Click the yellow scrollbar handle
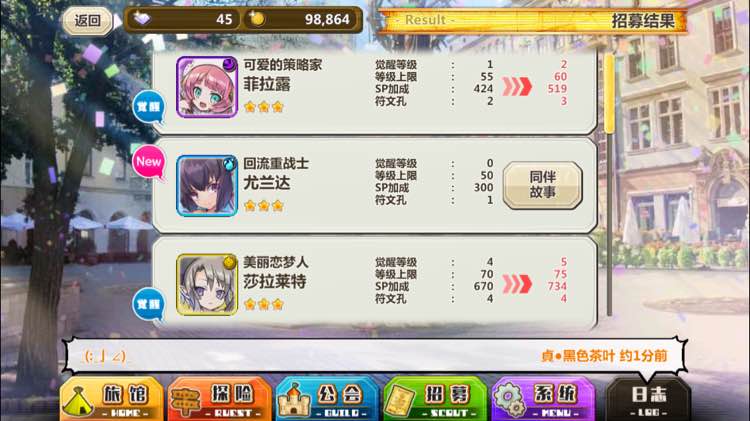This screenshot has height=421, width=750. click(x=609, y=94)
